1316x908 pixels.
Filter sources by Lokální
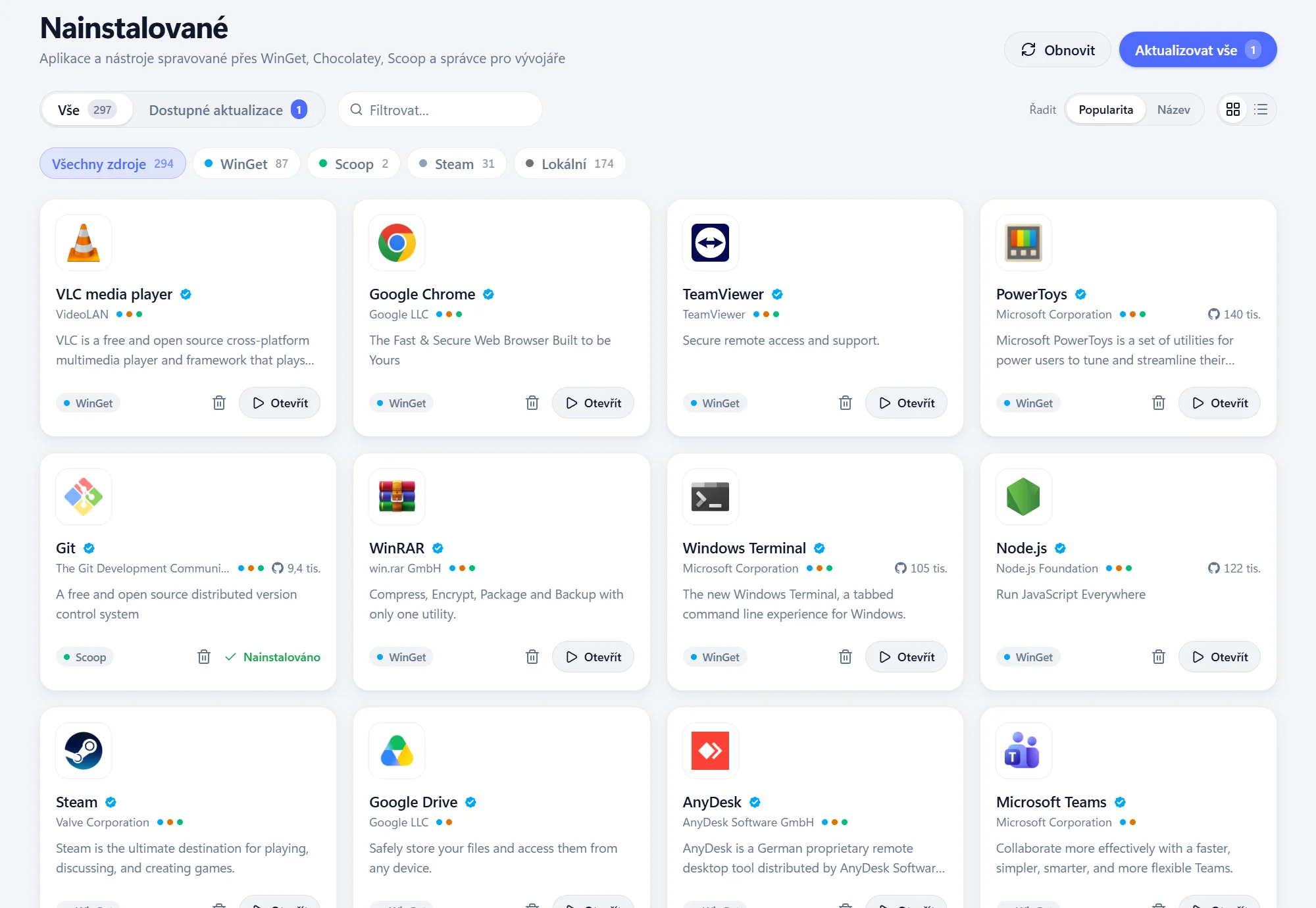pos(570,164)
